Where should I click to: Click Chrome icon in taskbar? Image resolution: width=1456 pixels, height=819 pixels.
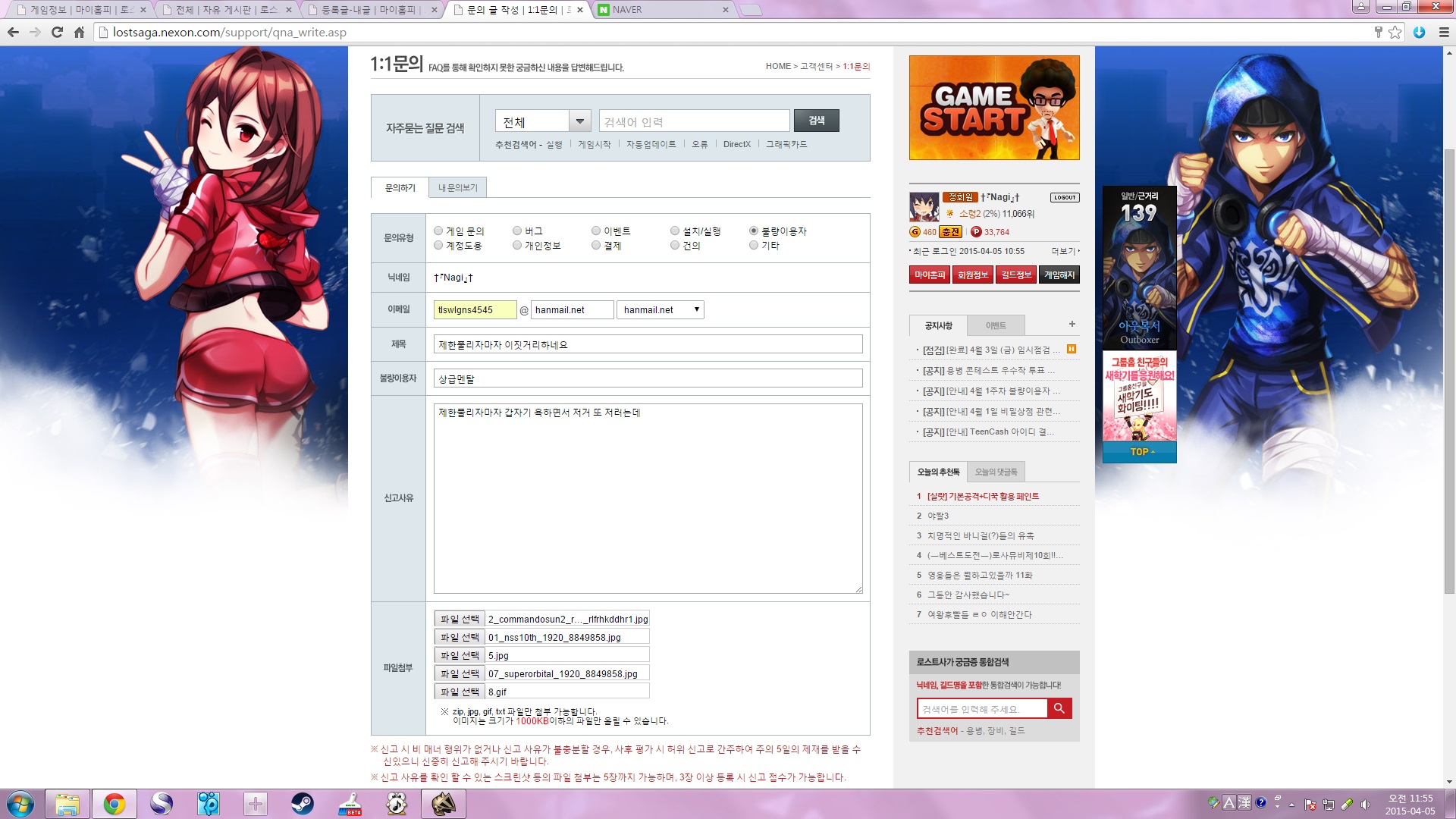(x=115, y=804)
